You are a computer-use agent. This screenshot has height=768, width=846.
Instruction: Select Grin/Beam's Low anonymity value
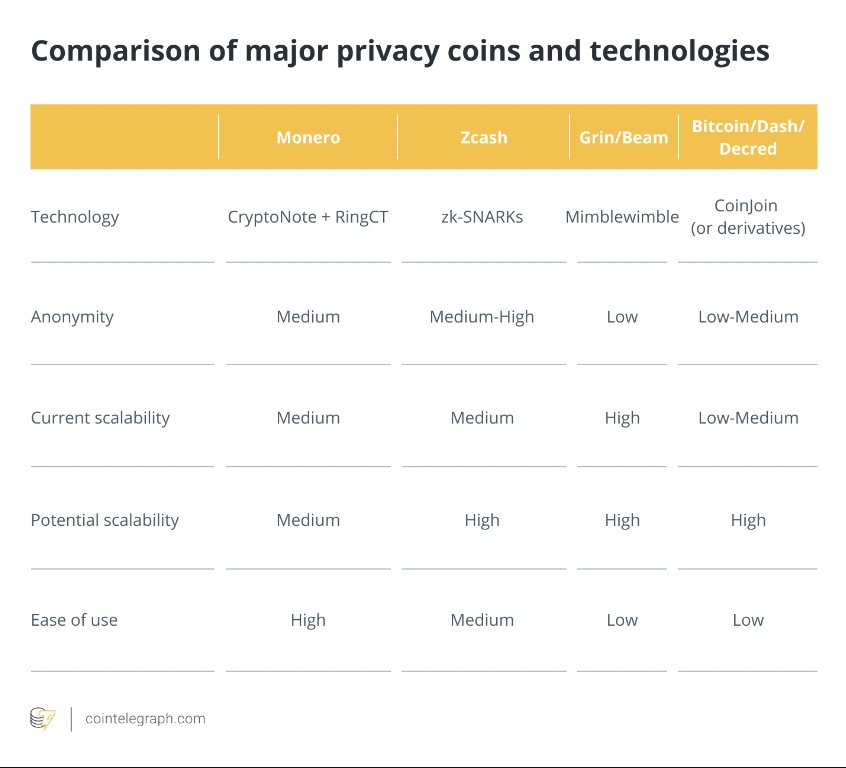click(x=622, y=317)
